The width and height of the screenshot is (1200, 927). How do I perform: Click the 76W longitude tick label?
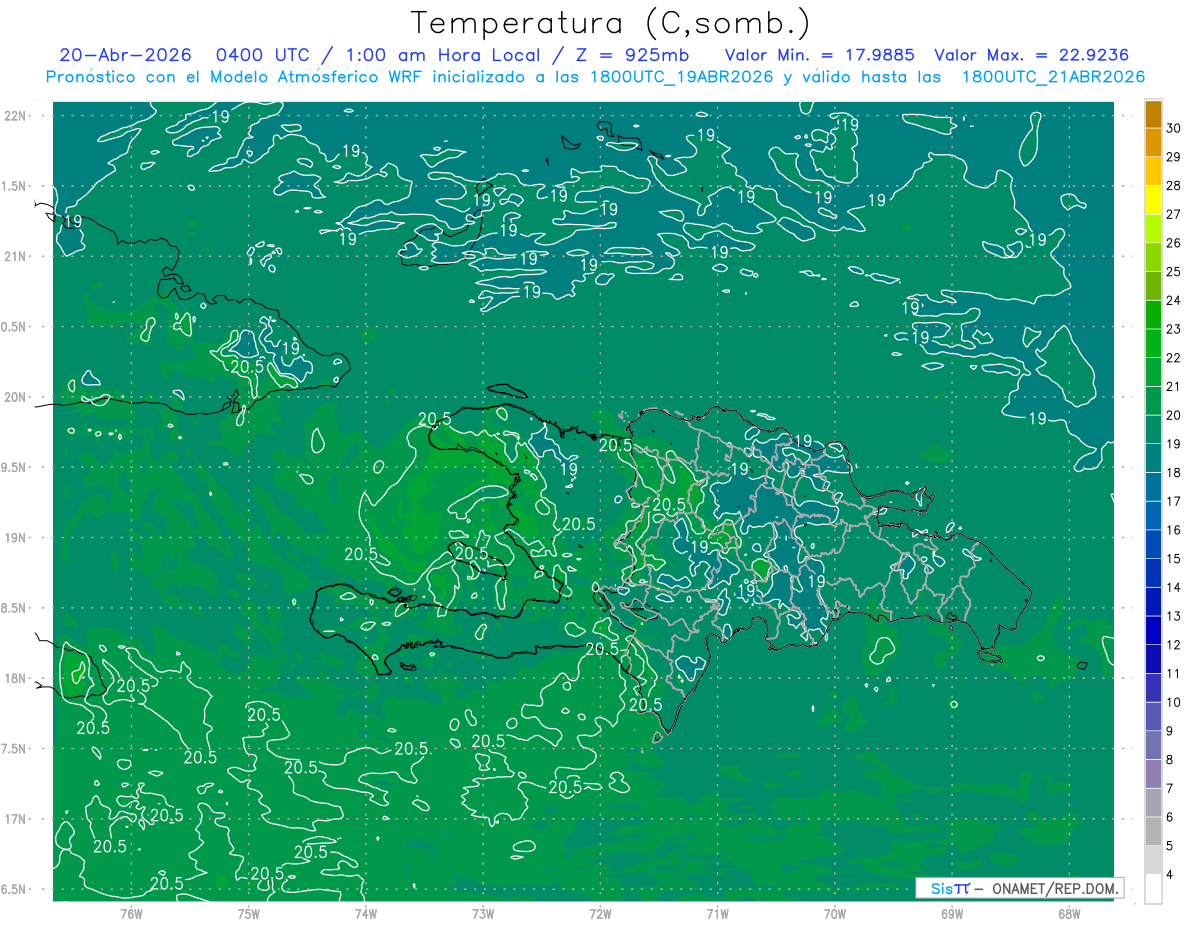pos(131,913)
